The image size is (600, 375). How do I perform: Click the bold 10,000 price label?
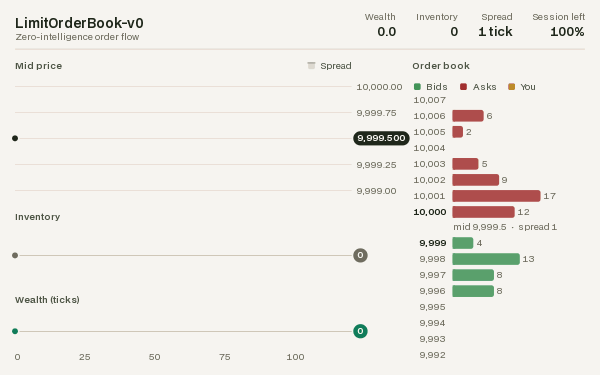[x=430, y=212]
